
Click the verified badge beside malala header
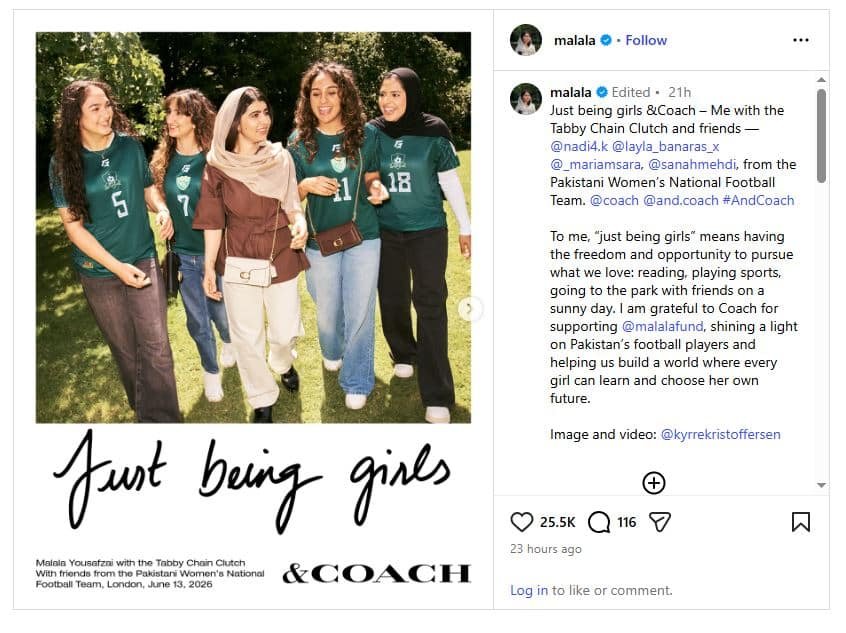click(606, 40)
